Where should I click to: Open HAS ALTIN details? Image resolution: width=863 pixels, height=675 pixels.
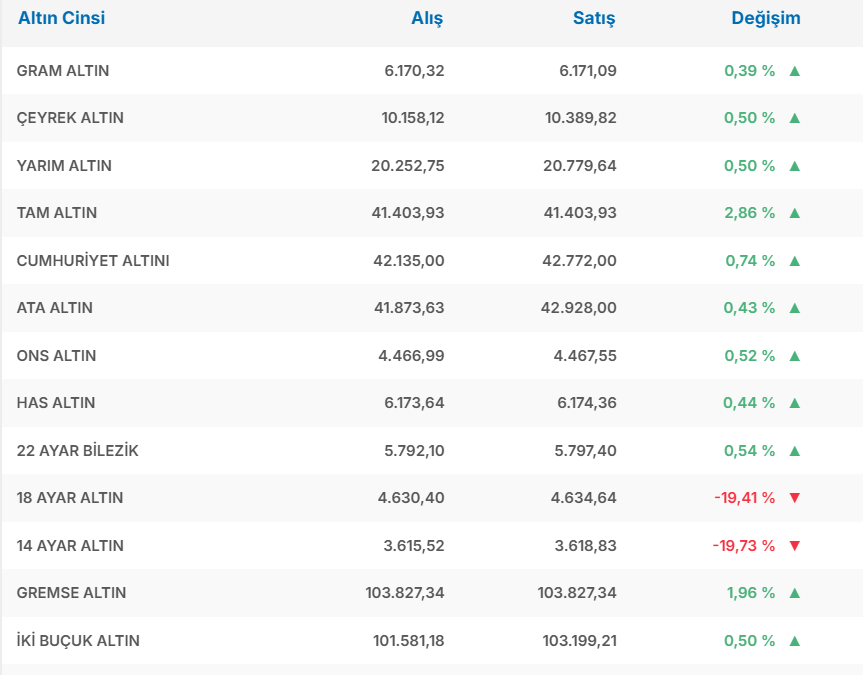56,403
